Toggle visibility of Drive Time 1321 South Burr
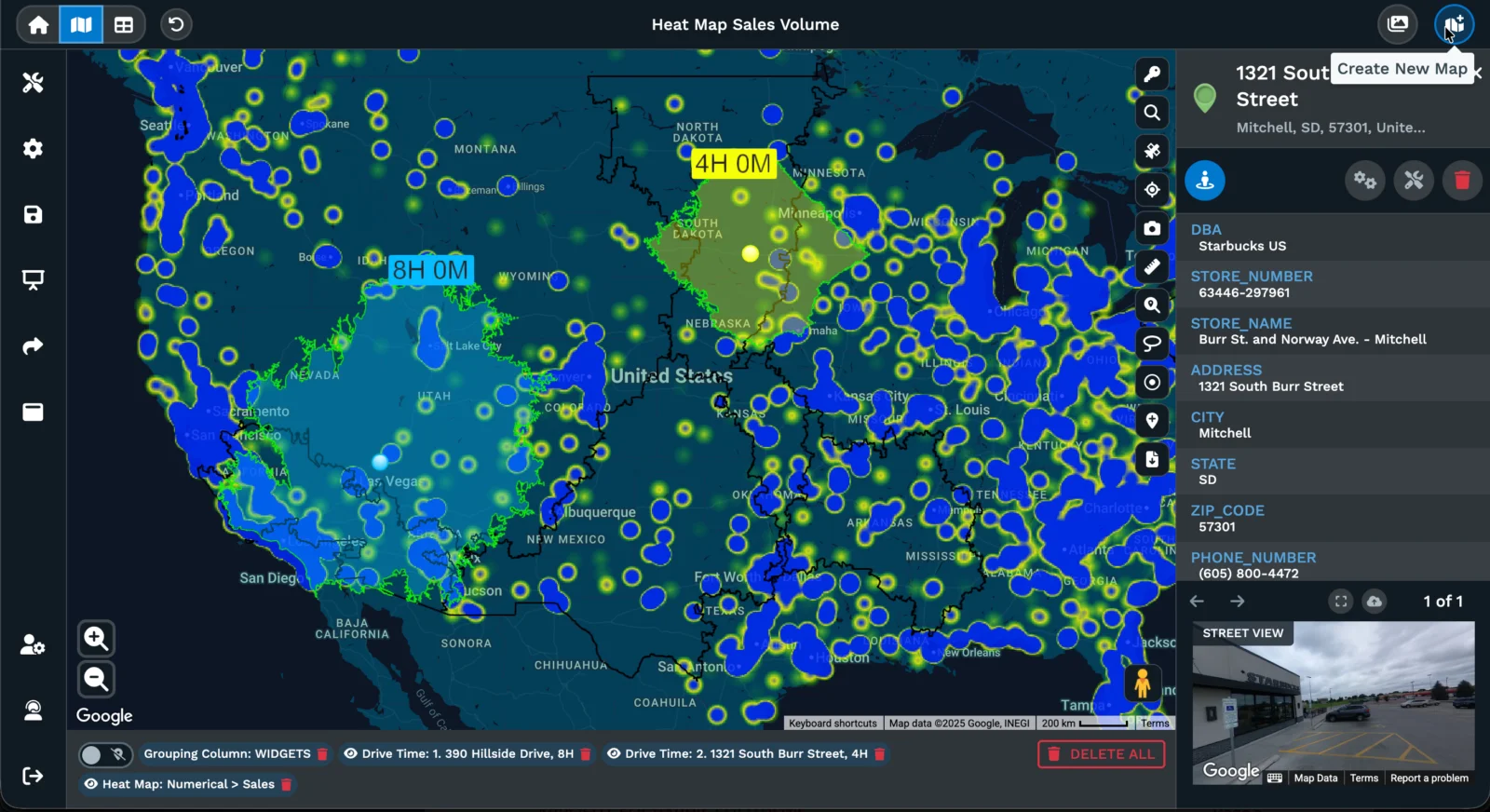Screen dimensions: 1490x812 click(x=614, y=754)
